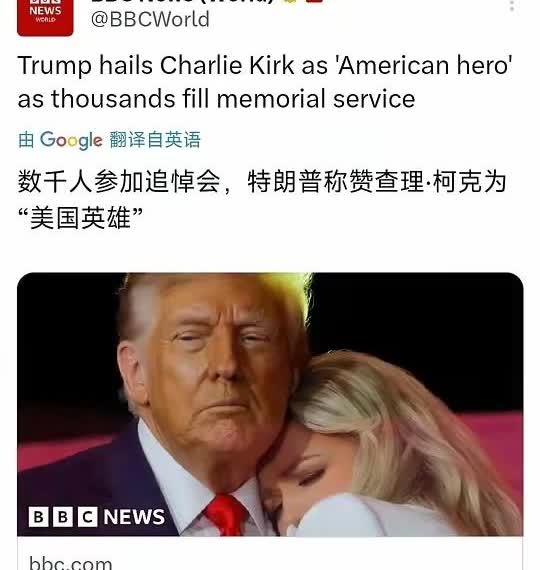Click the link card footer below image
The height and width of the screenshot is (570, 540).
pyautogui.click(x=270, y=553)
